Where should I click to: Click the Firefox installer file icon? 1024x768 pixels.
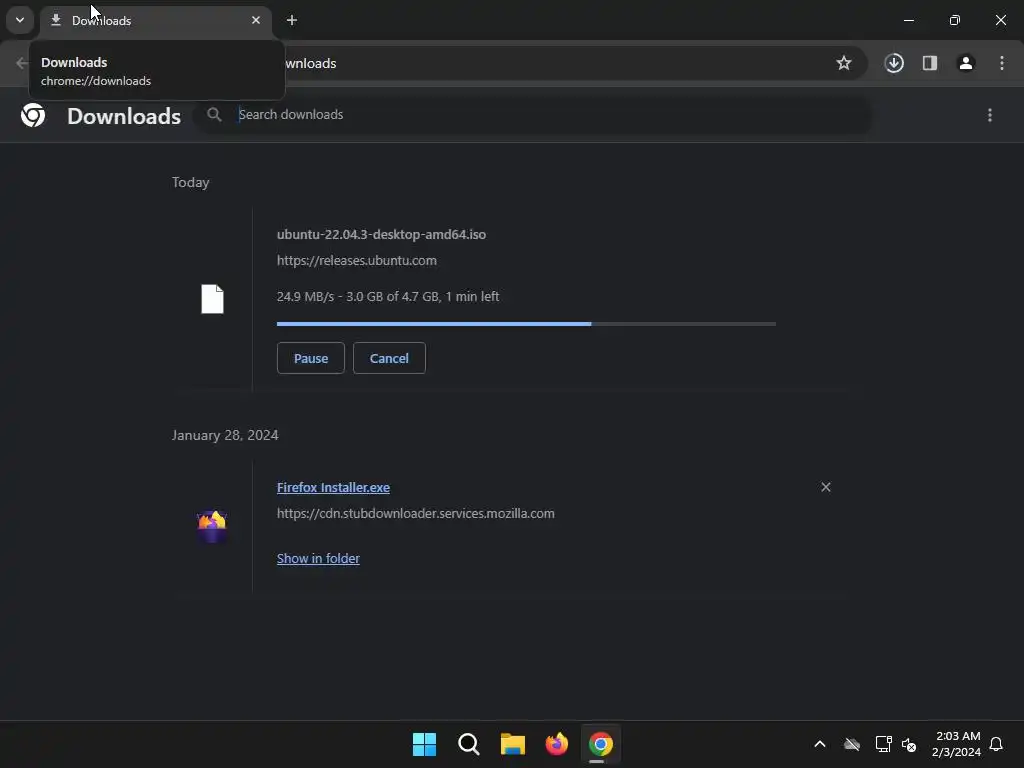pyautogui.click(x=212, y=526)
